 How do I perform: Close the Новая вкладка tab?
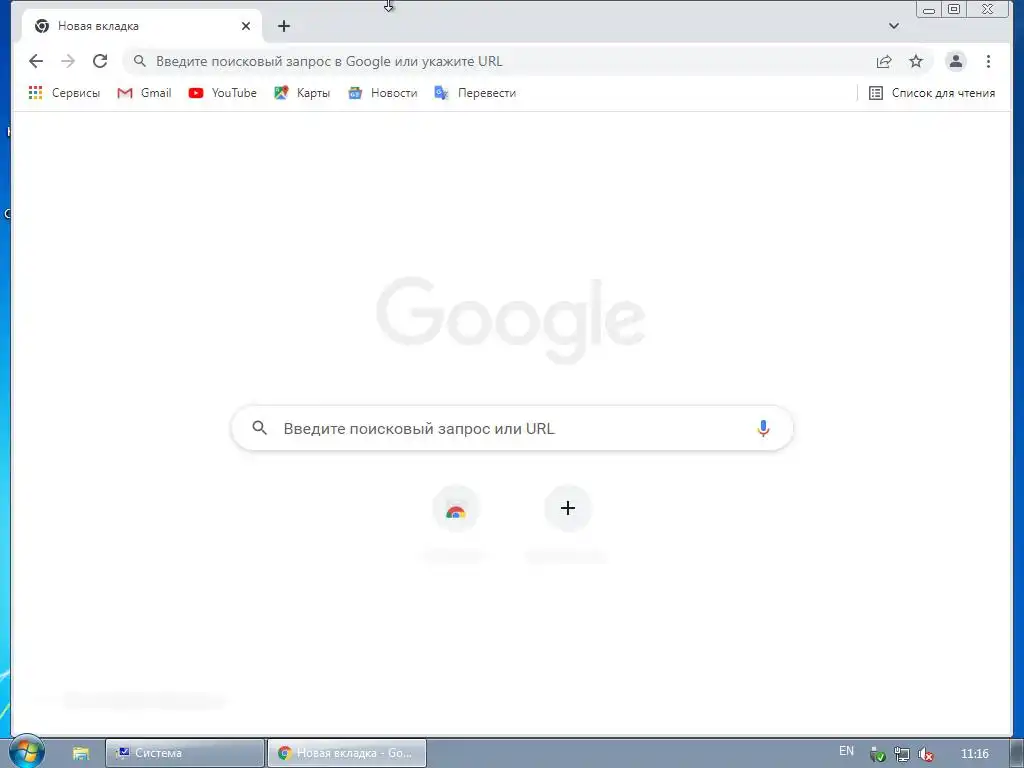[x=246, y=26]
